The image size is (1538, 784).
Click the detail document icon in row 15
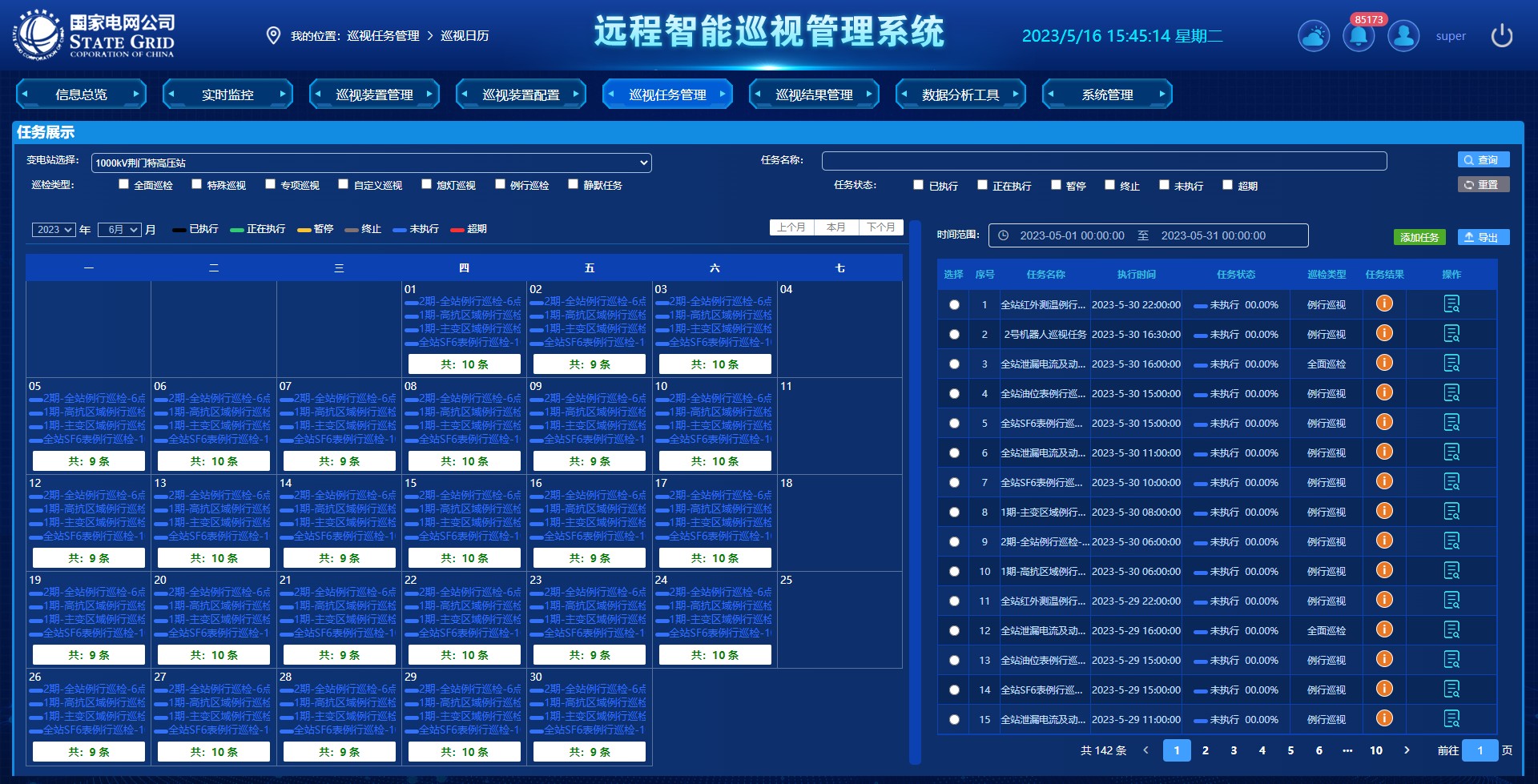coord(1451,719)
